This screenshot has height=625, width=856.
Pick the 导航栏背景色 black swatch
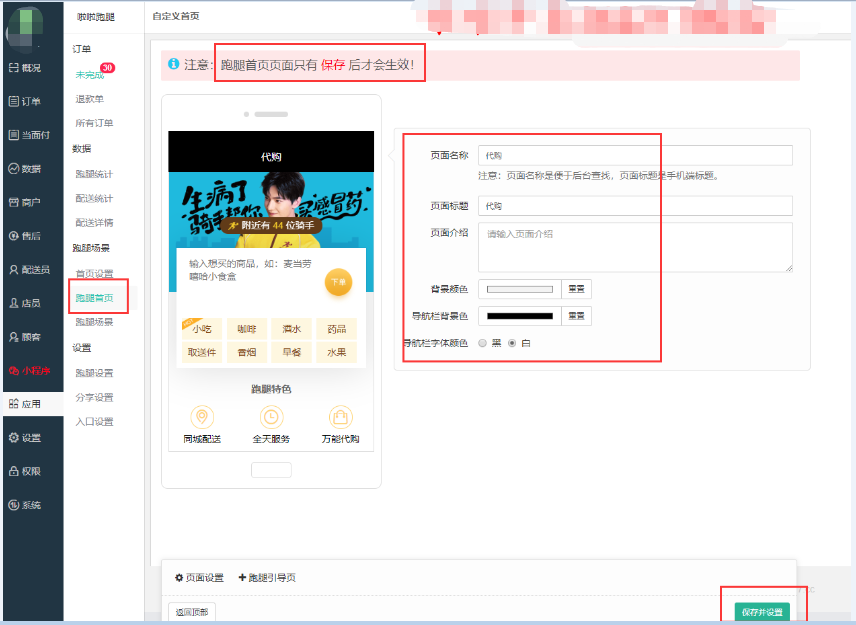coord(520,316)
